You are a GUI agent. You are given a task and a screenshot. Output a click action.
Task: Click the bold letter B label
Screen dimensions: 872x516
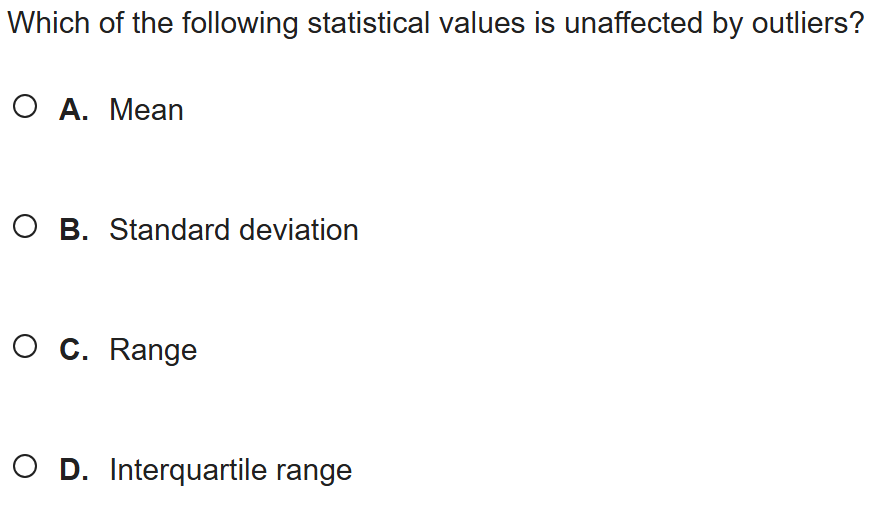pyautogui.click(x=73, y=229)
